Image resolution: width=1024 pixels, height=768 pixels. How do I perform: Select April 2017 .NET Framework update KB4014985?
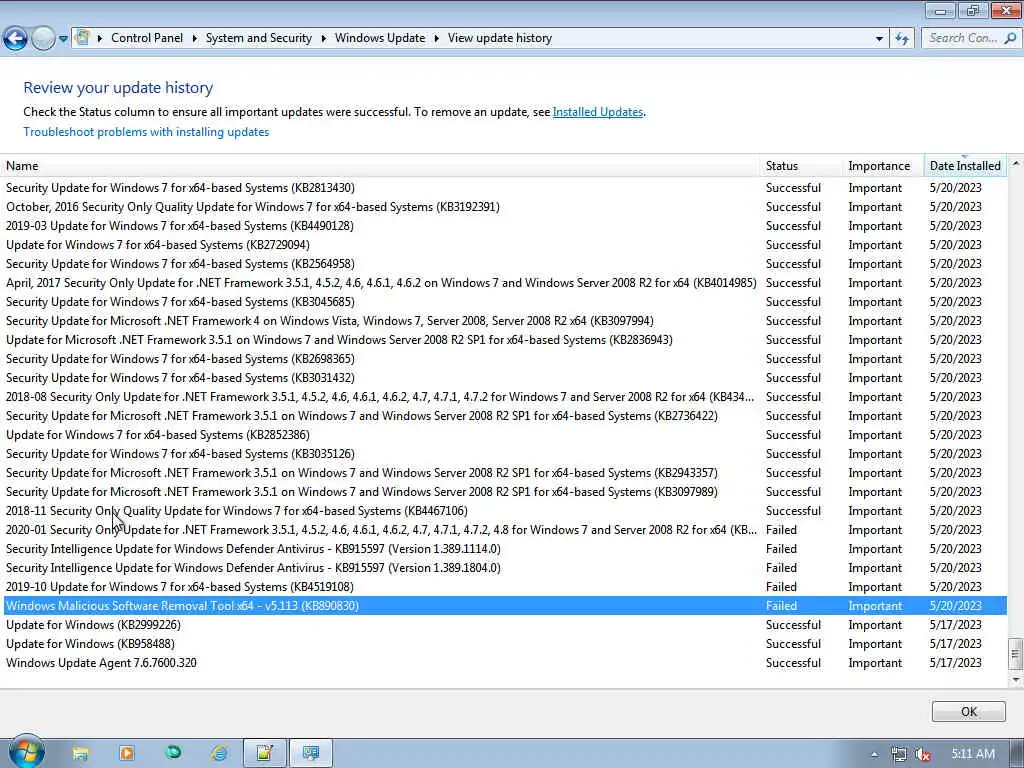(505, 283)
